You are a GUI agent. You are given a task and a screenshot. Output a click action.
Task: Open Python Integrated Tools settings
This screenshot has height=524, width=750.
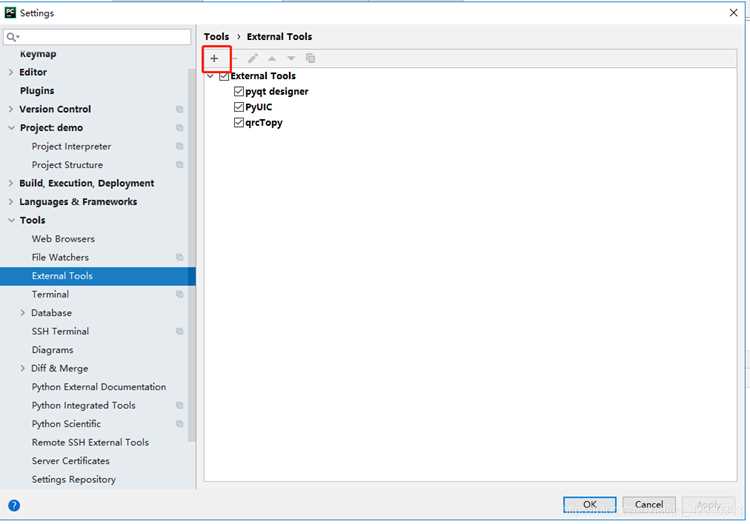pos(84,405)
